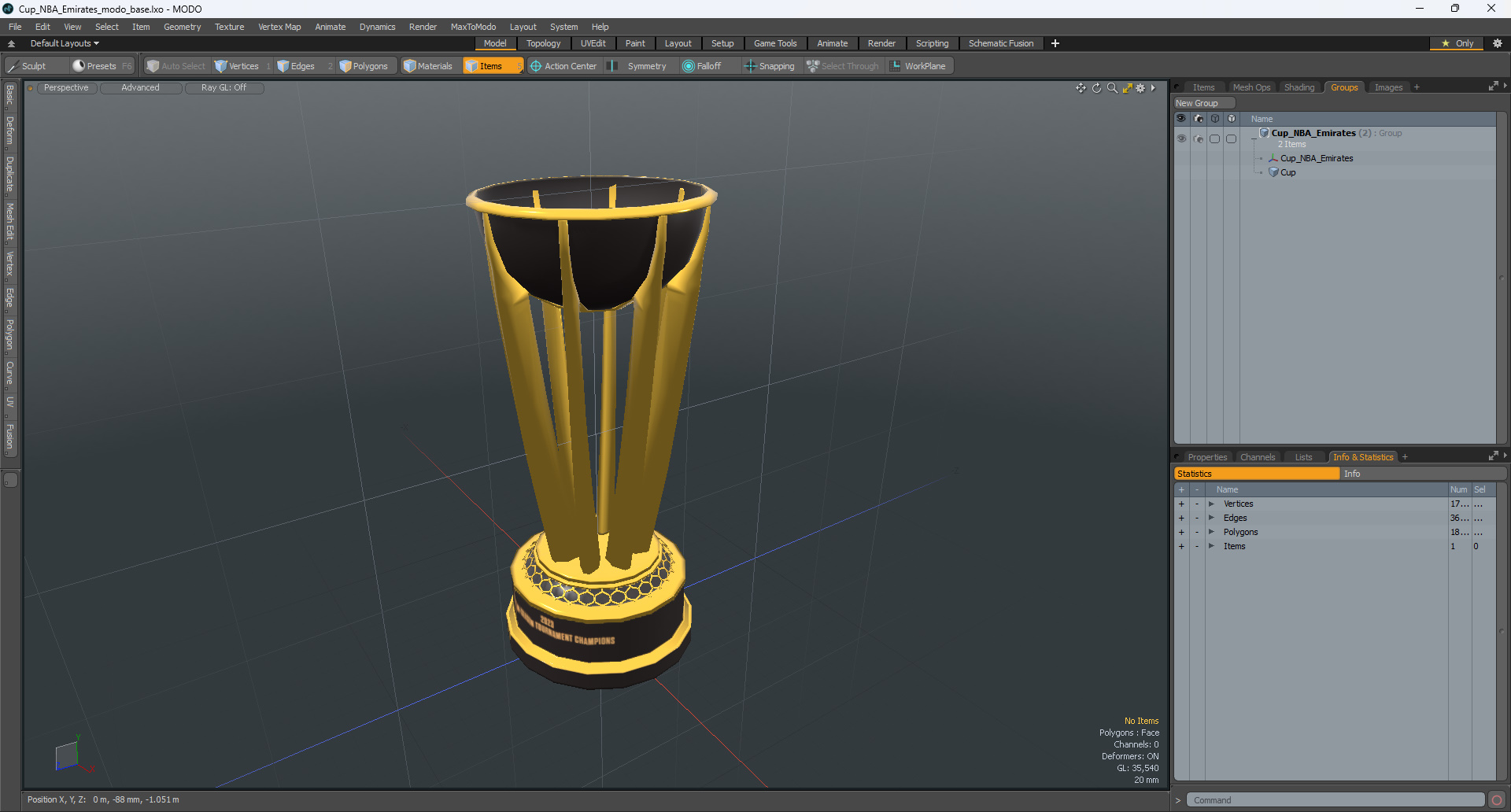Expand the Edges statistics row

point(1212,518)
